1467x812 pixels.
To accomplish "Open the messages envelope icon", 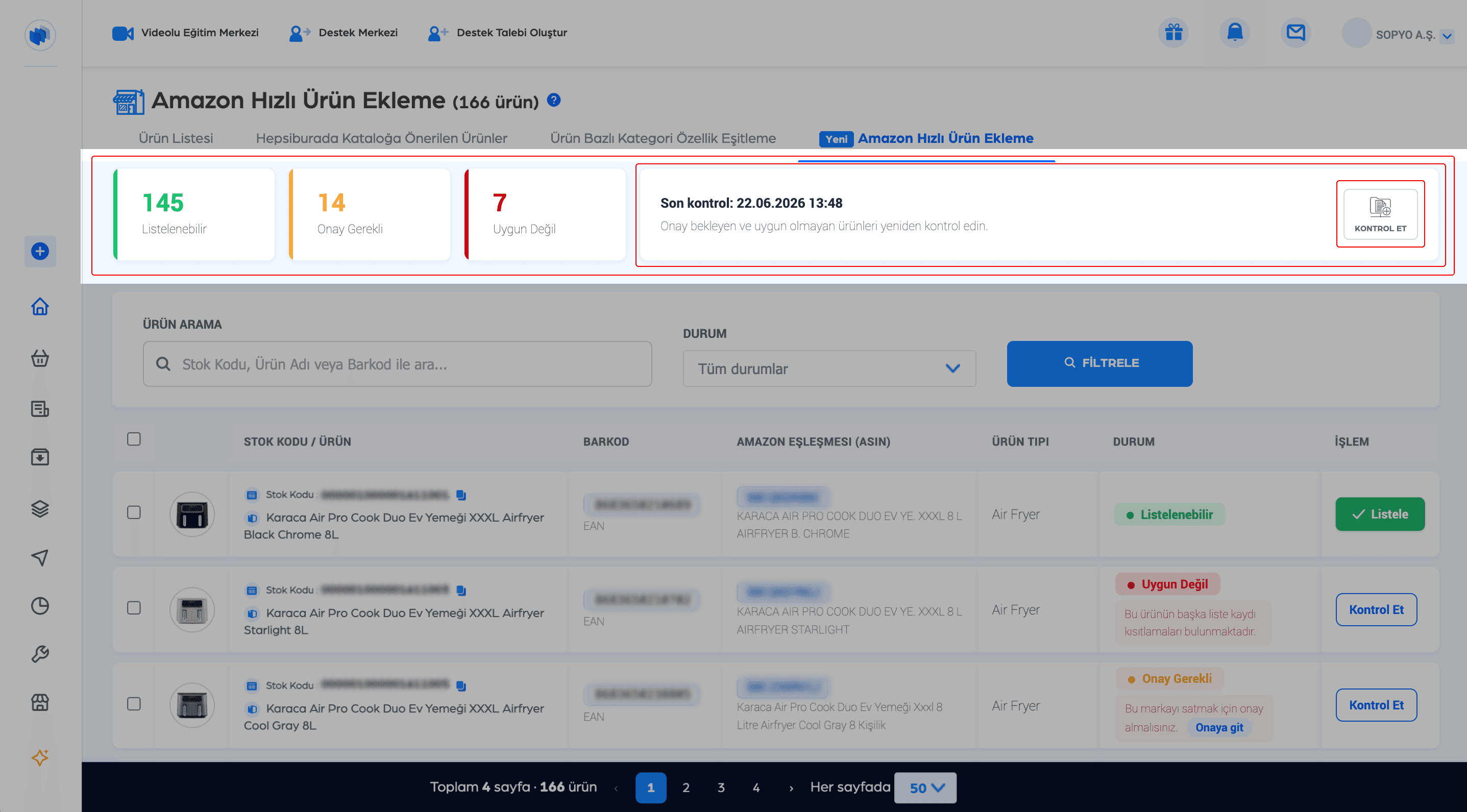I will [x=1295, y=33].
